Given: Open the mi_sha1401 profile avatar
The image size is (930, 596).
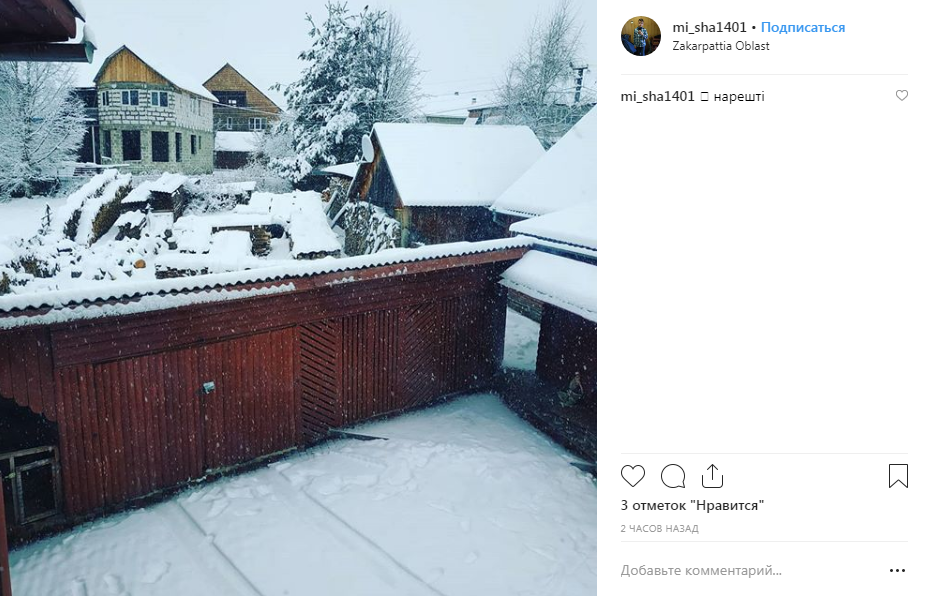Looking at the screenshot, I should point(641,36).
